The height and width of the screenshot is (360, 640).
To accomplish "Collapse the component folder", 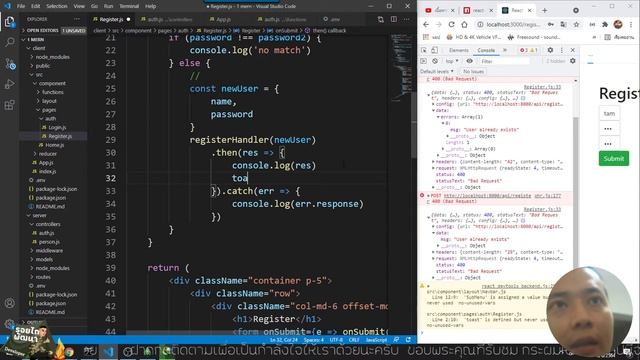I will [x=52, y=83].
